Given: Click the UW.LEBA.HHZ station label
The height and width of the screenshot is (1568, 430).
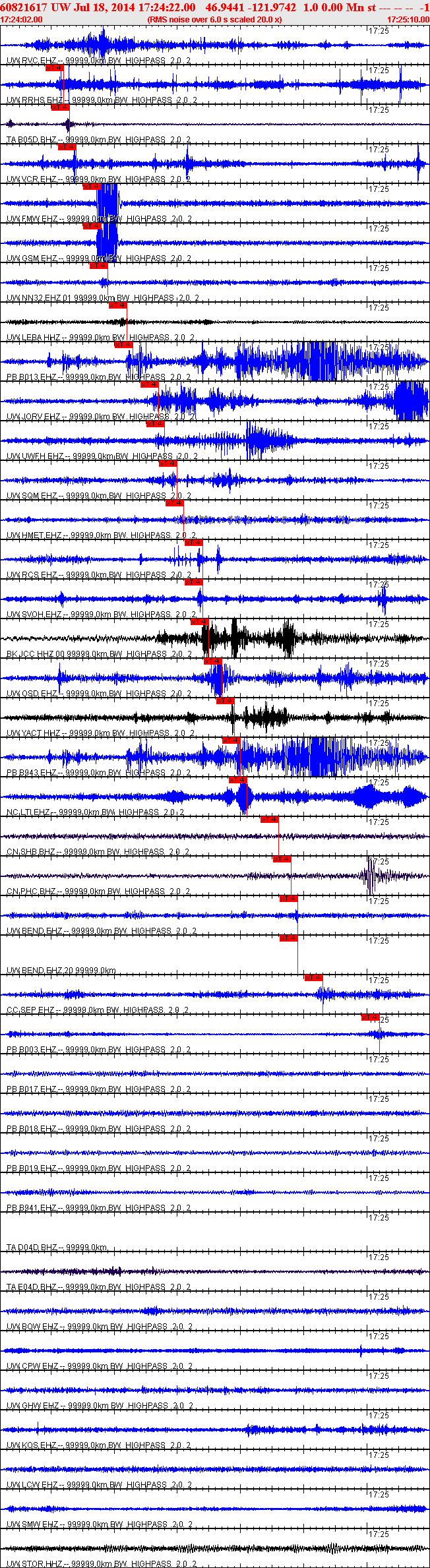Looking at the screenshot, I should coord(101,338).
